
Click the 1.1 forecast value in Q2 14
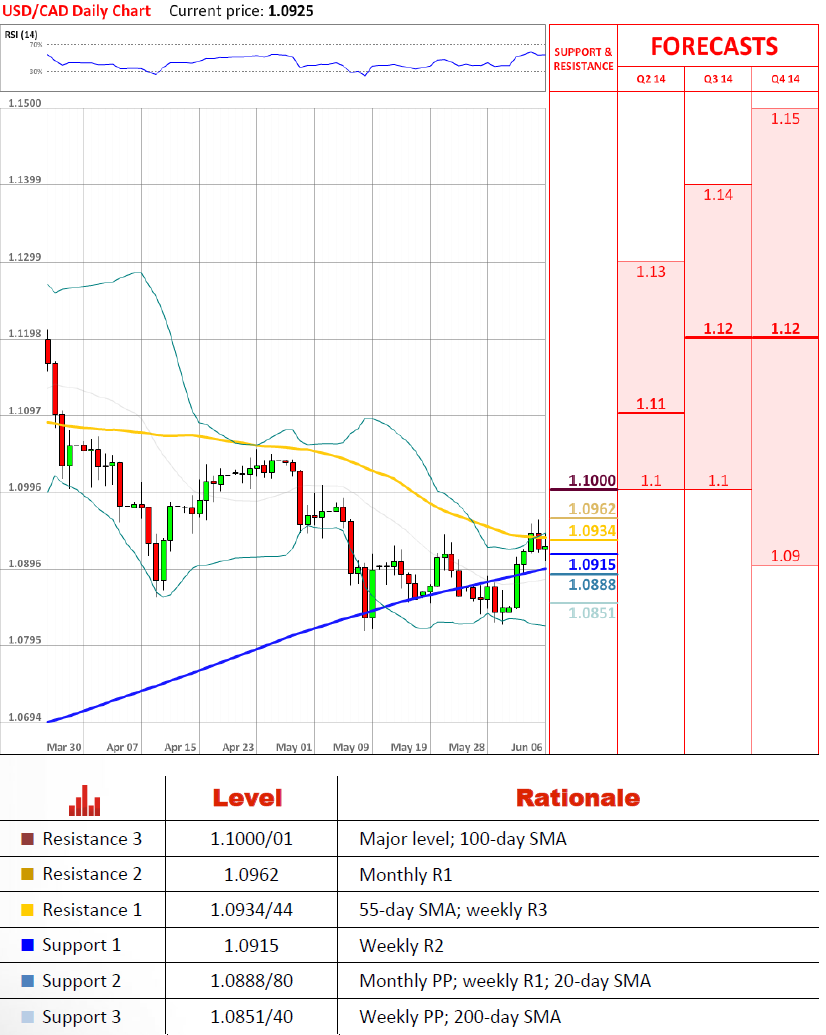(651, 481)
